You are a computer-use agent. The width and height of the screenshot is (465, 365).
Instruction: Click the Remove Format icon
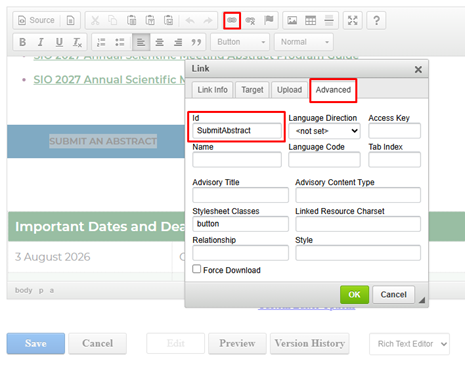pos(77,42)
